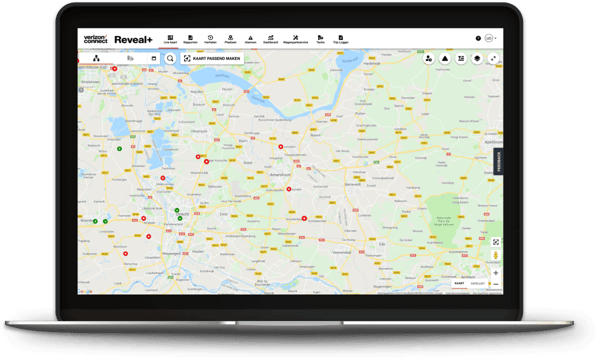Open the FEEDBACK side tab
The width and height of the screenshot is (598, 360).
pyautogui.click(x=498, y=161)
